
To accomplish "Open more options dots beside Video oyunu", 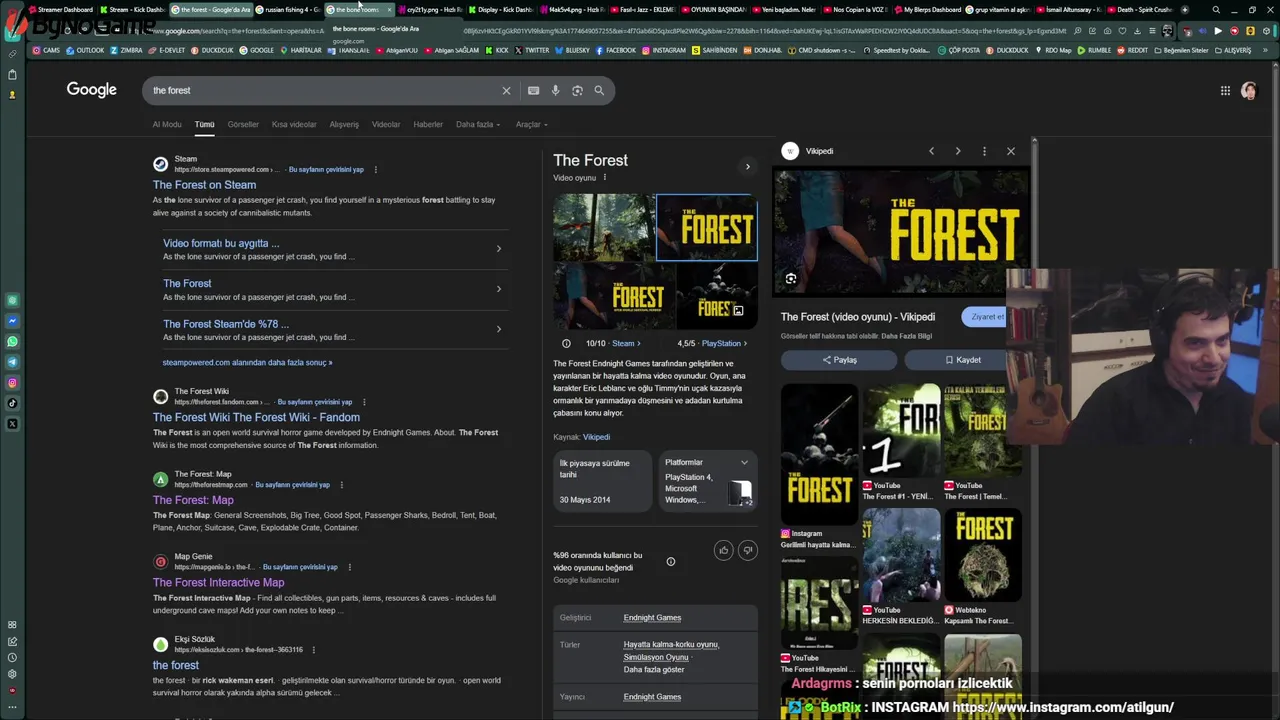I will [x=604, y=178].
